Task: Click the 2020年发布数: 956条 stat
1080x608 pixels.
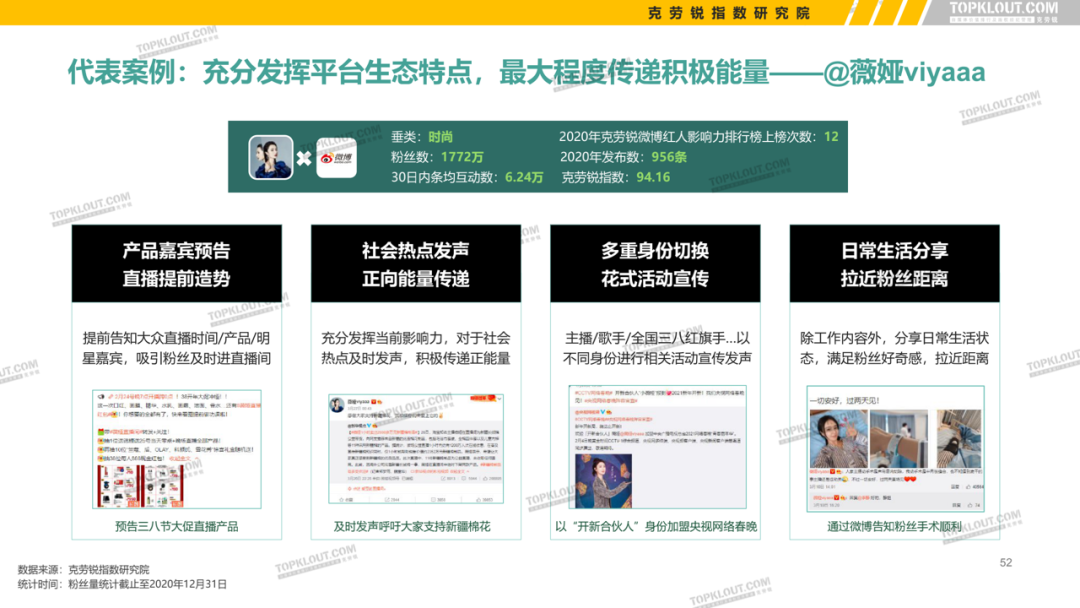Action: pos(623,157)
